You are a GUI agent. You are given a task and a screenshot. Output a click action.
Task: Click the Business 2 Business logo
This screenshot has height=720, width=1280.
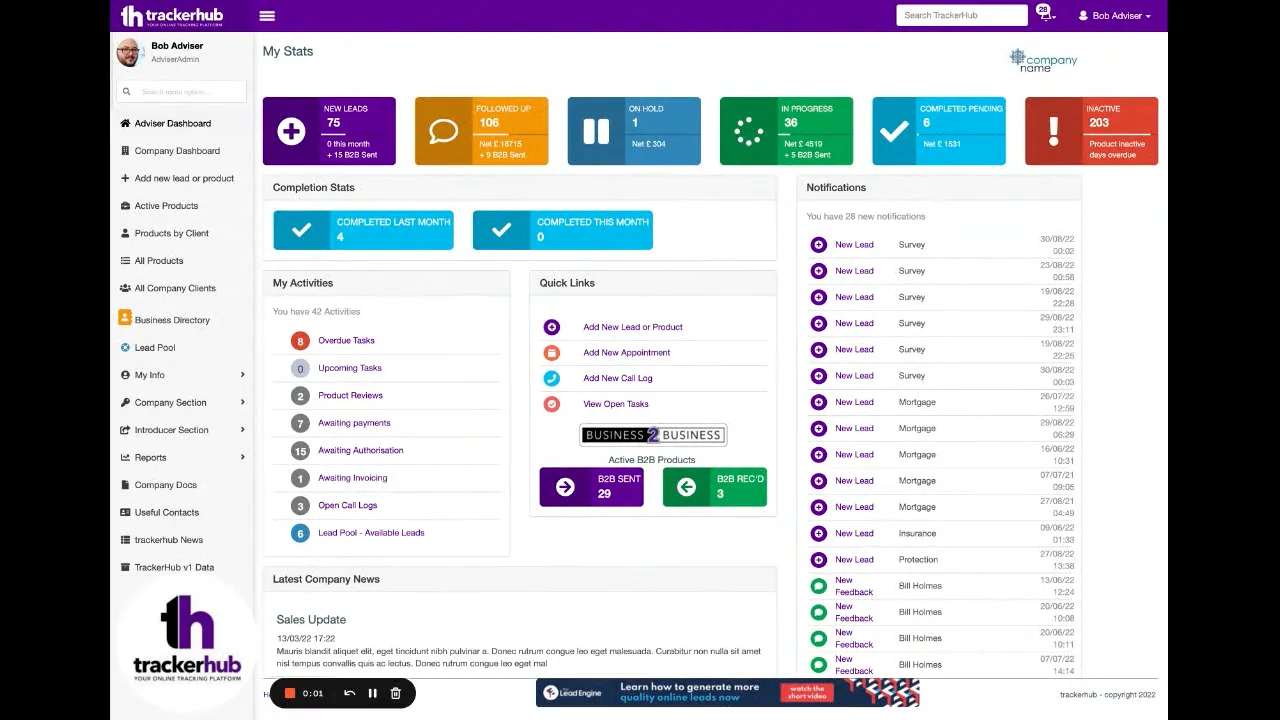point(653,435)
